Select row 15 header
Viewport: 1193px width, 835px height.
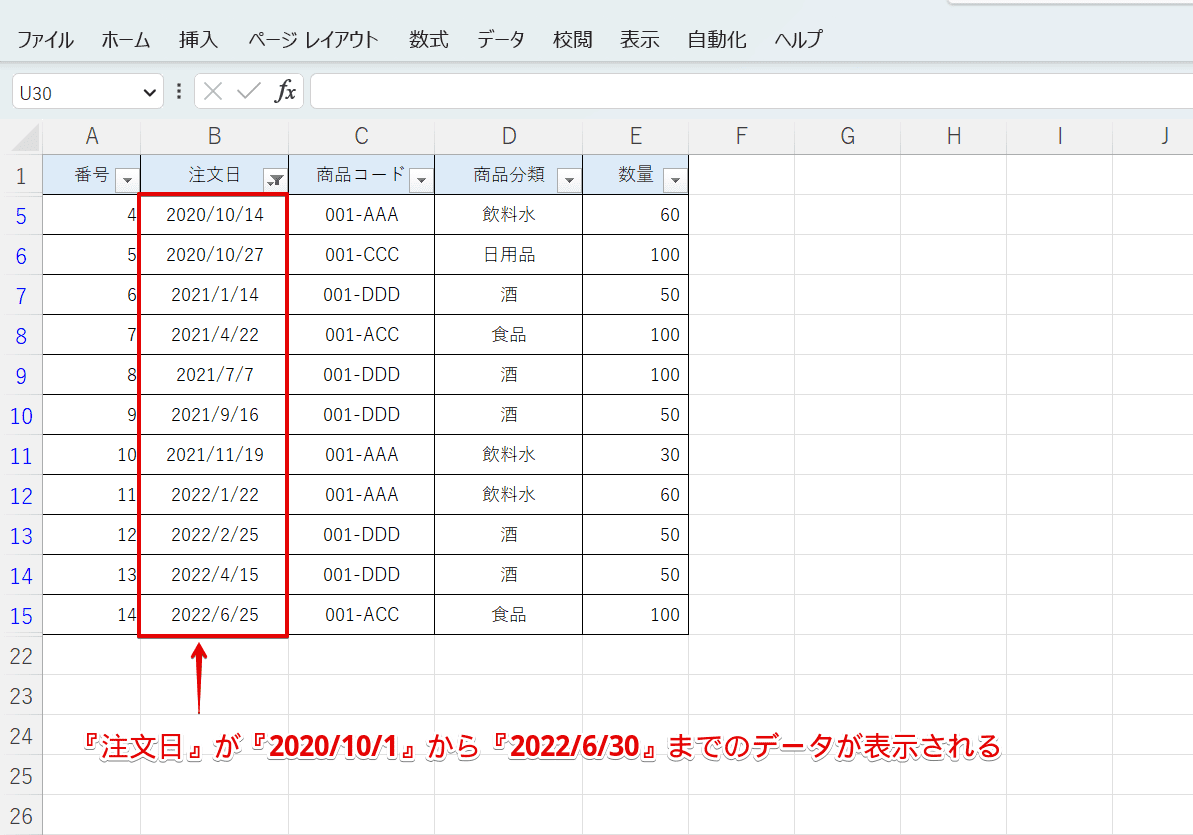(x=21, y=615)
